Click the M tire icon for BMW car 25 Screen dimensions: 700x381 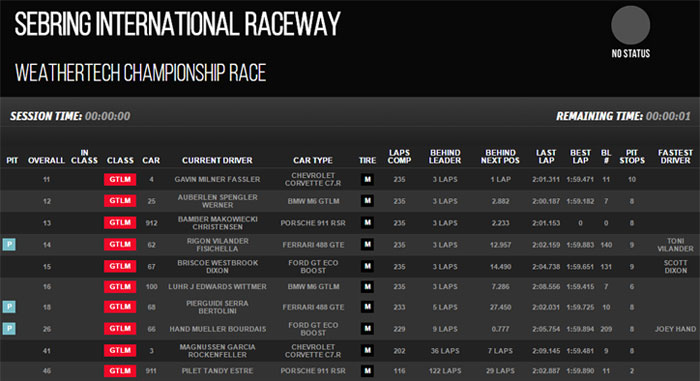pyautogui.click(x=367, y=201)
